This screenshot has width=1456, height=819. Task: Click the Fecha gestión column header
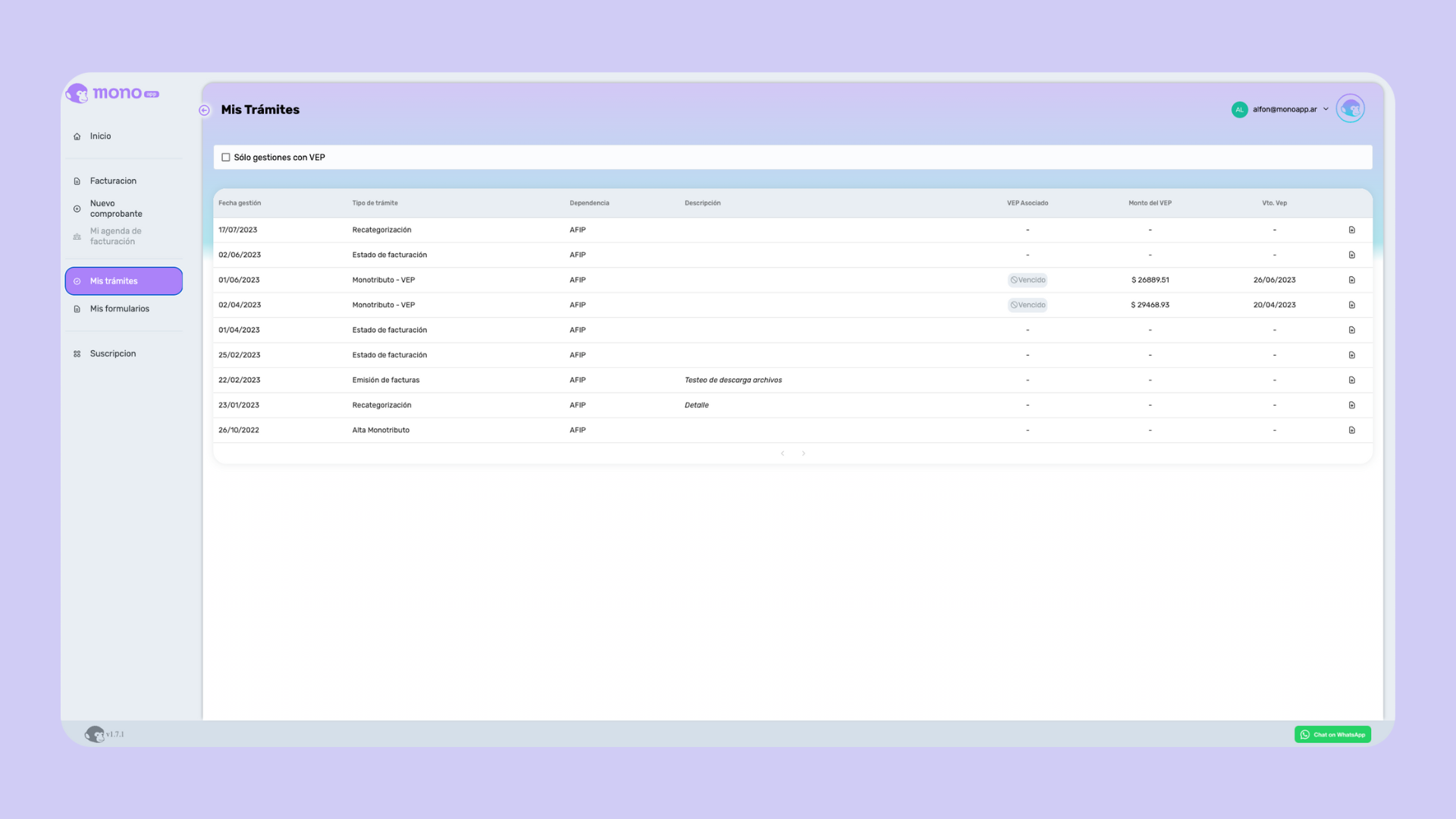(240, 203)
